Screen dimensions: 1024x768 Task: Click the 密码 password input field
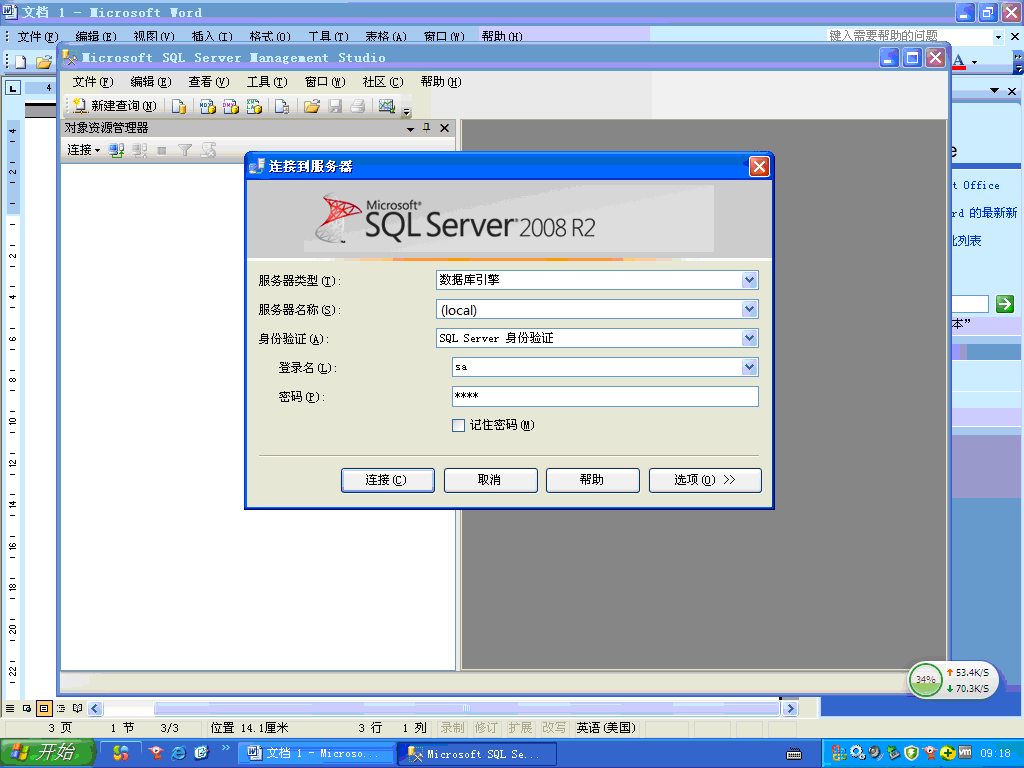(x=600, y=396)
